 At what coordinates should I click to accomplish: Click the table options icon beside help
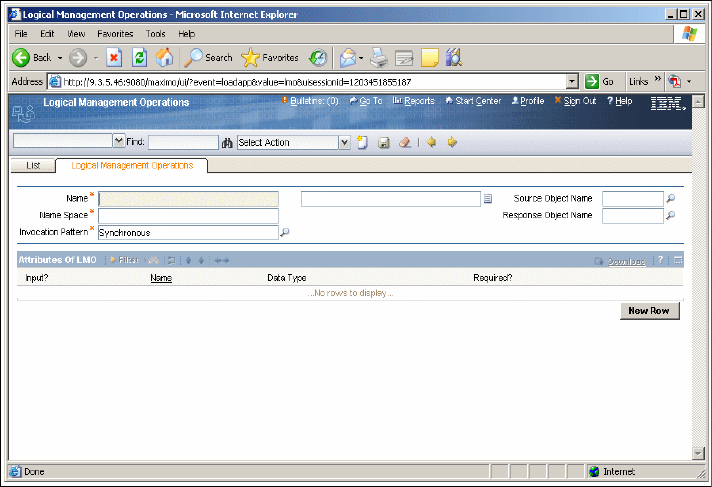coord(678,260)
